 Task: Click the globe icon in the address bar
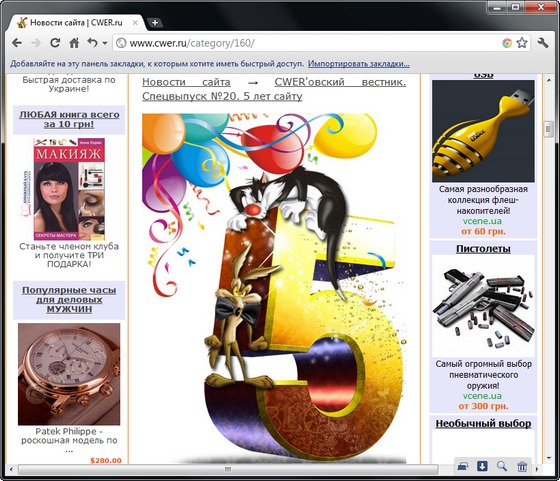(121, 43)
